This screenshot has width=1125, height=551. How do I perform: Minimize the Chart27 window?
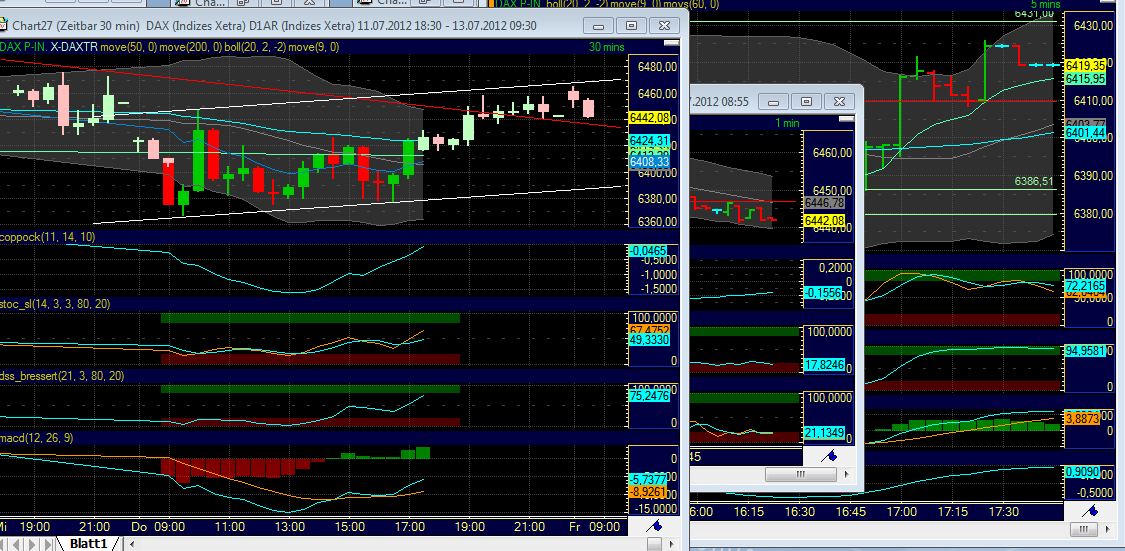click(598, 26)
